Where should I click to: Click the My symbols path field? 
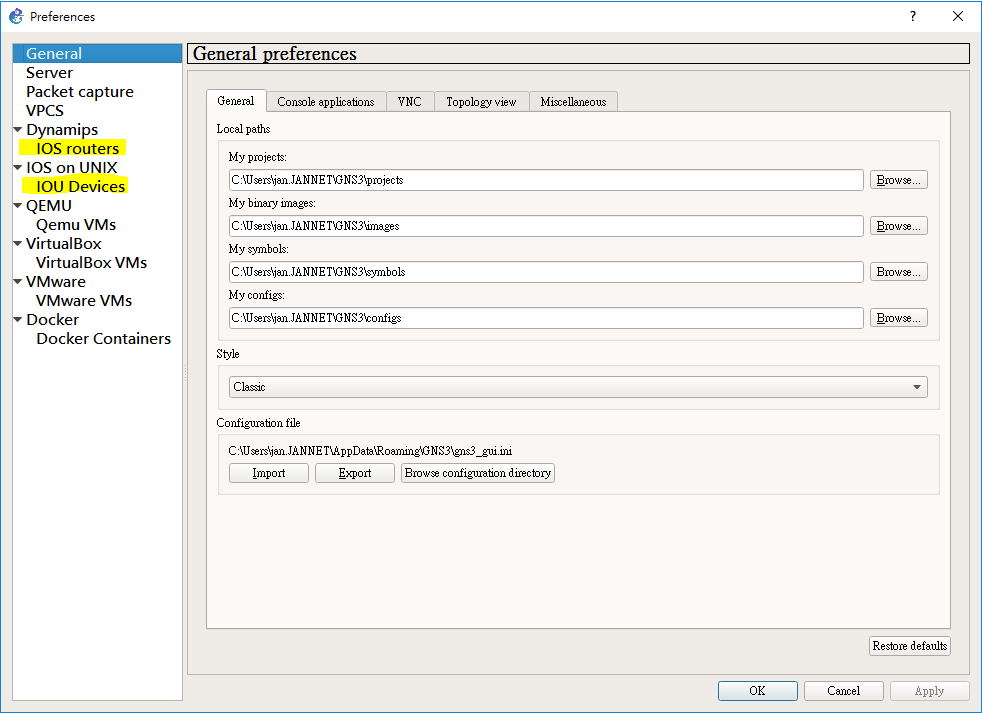click(x=546, y=272)
